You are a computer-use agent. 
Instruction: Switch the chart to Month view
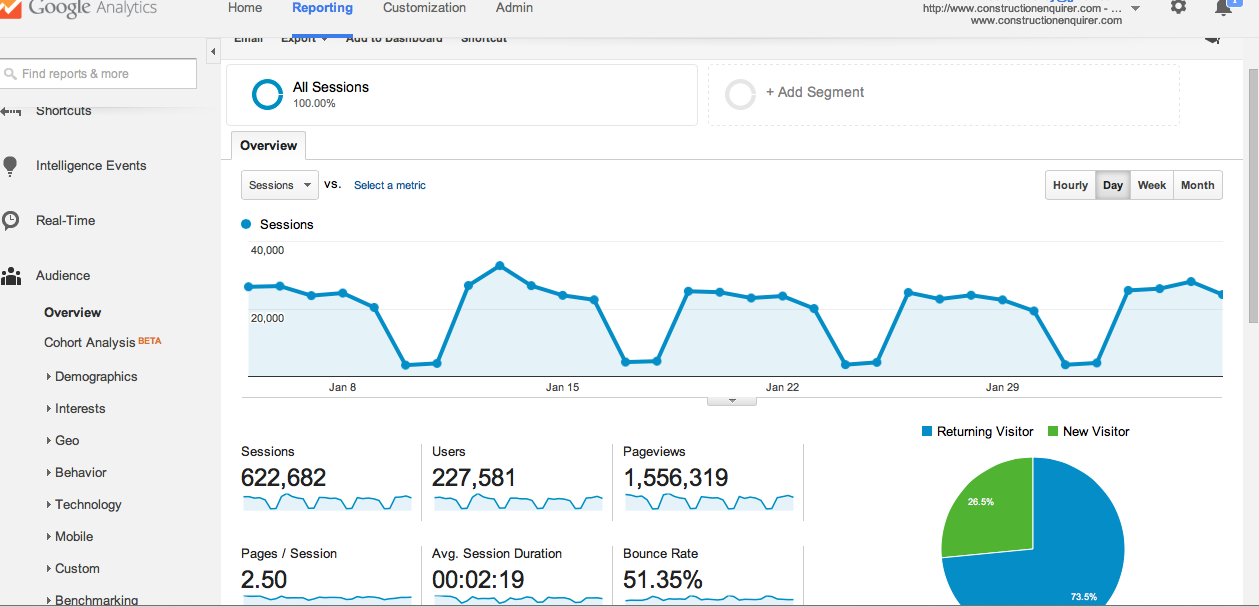pyautogui.click(x=1198, y=185)
